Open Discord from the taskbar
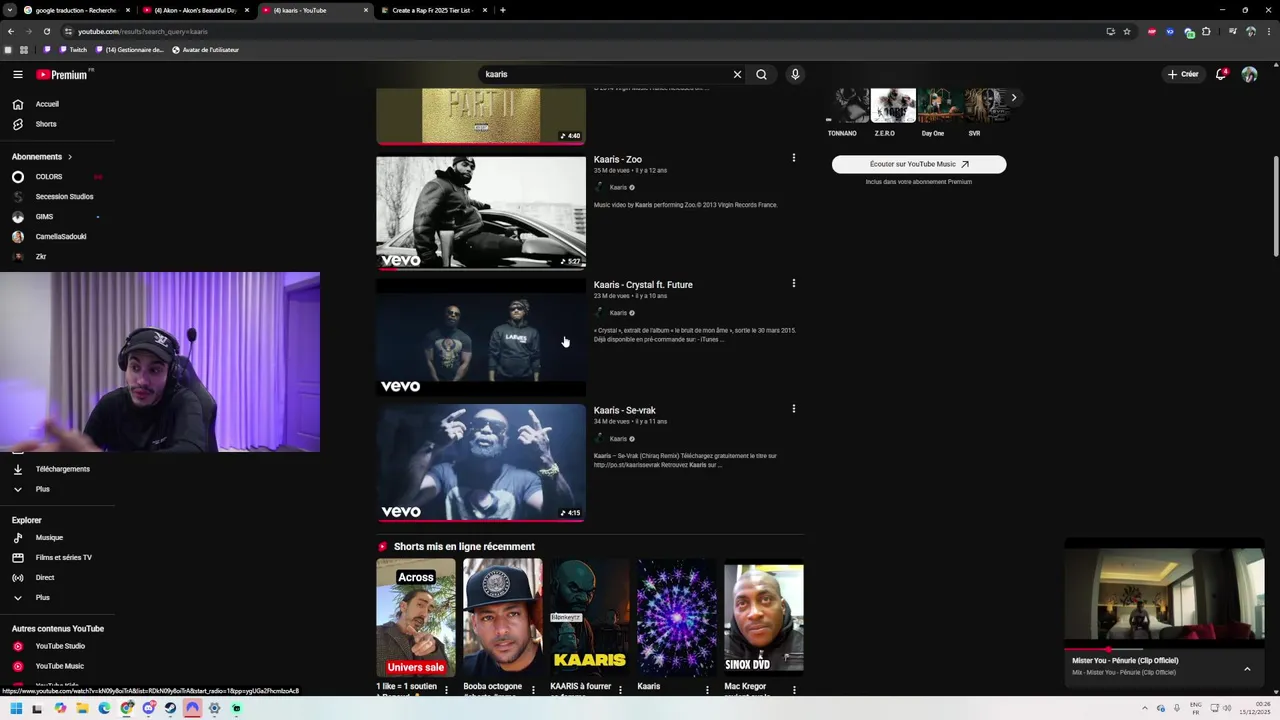This screenshot has height=720, width=1280. 149,708
